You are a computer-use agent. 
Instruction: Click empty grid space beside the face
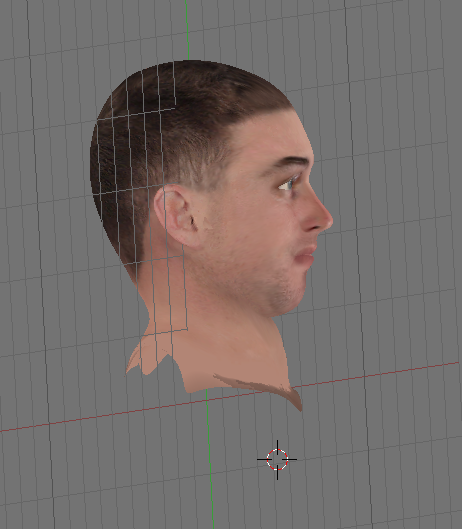pyautogui.click(x=388, y=169)
